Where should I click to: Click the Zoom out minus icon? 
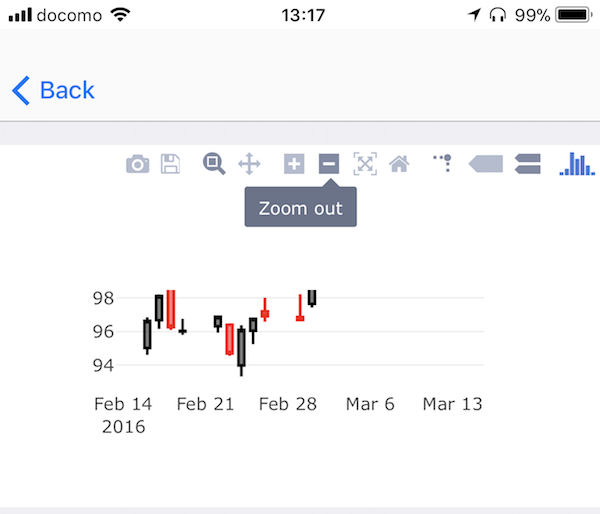[329, 164]
